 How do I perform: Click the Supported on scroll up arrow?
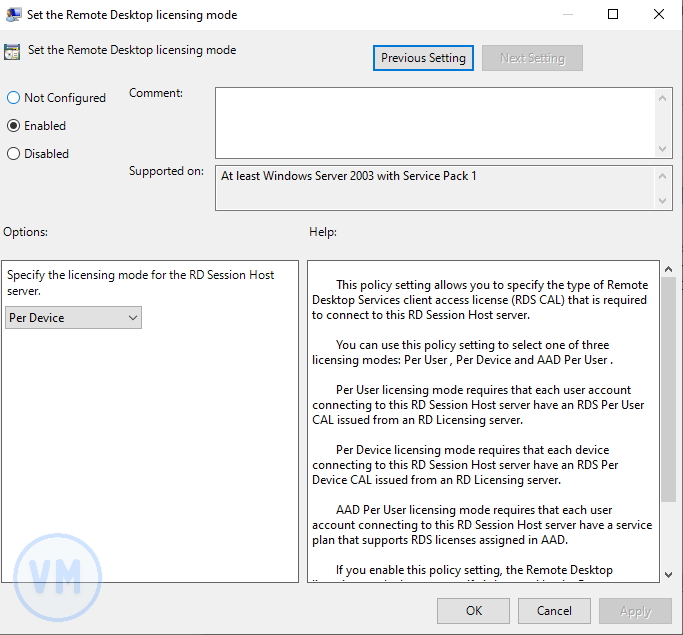tap(664, 176)
